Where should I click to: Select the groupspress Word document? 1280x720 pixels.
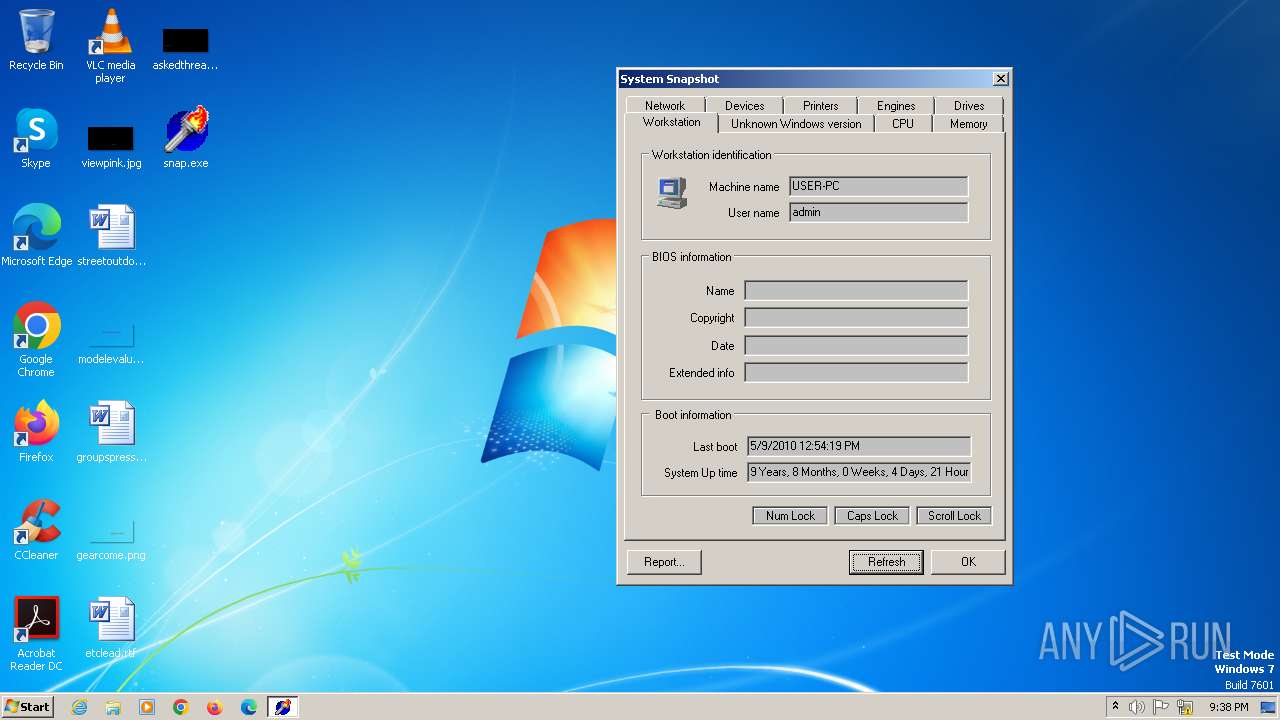click(x=111, y=431)
